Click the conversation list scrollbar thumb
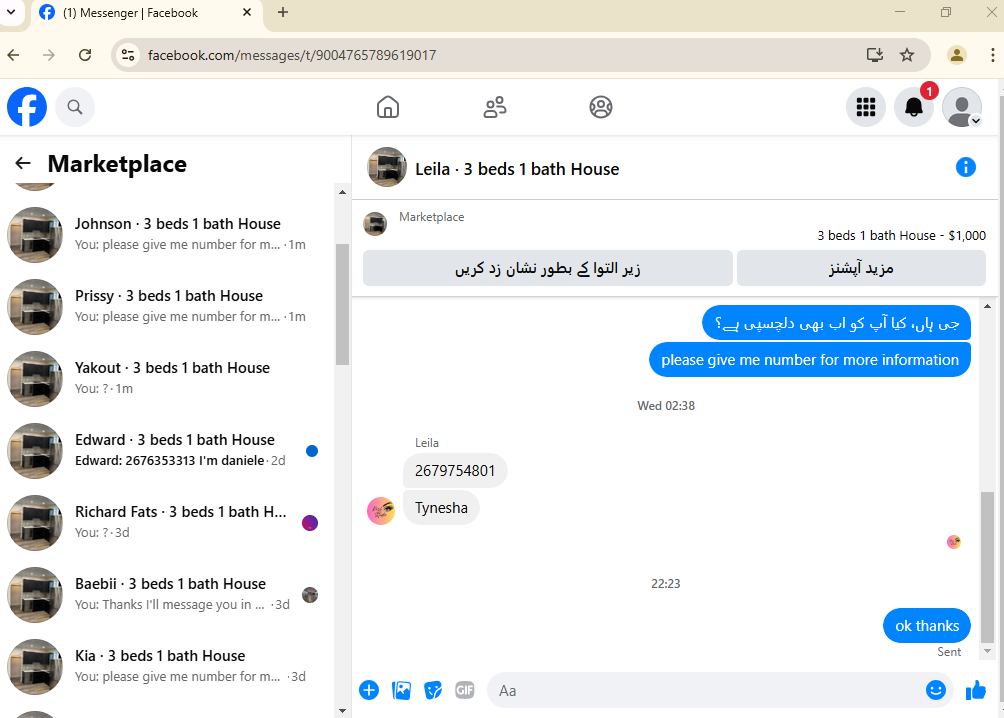1004x718 pixels. (x=342, y=304)
